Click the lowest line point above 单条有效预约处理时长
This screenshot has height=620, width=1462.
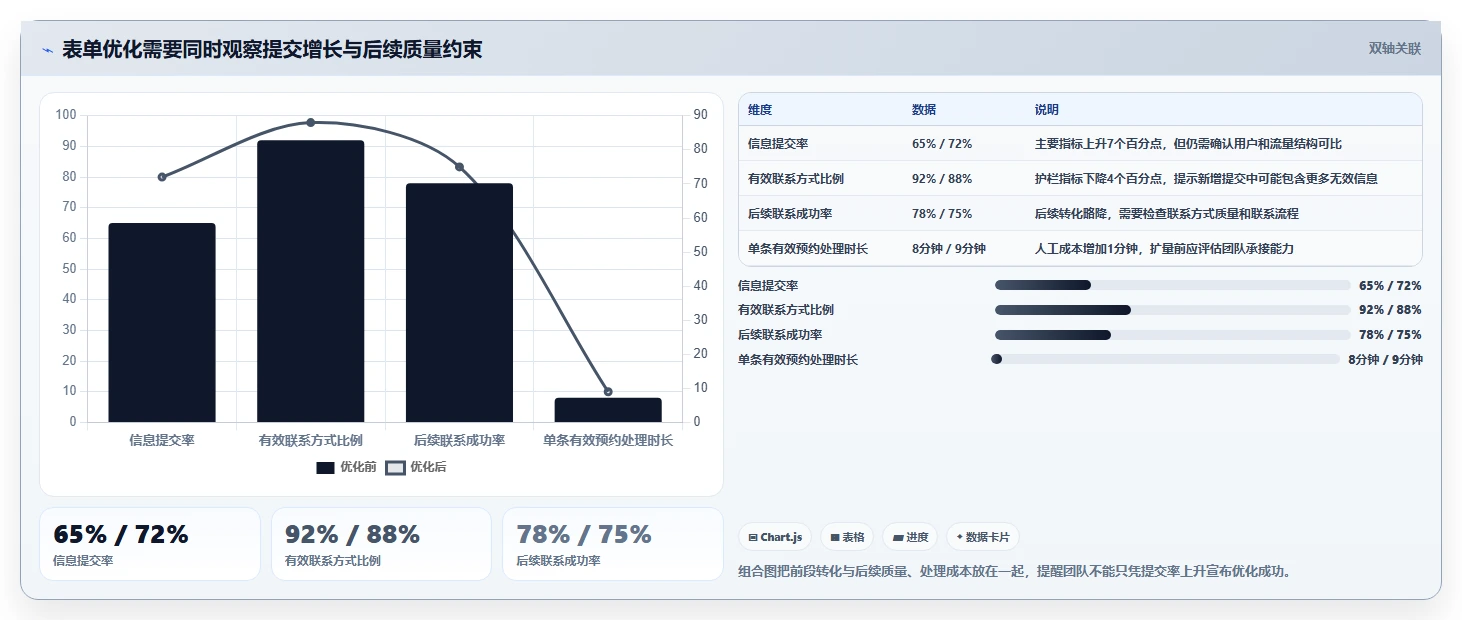tap(608, 392)
